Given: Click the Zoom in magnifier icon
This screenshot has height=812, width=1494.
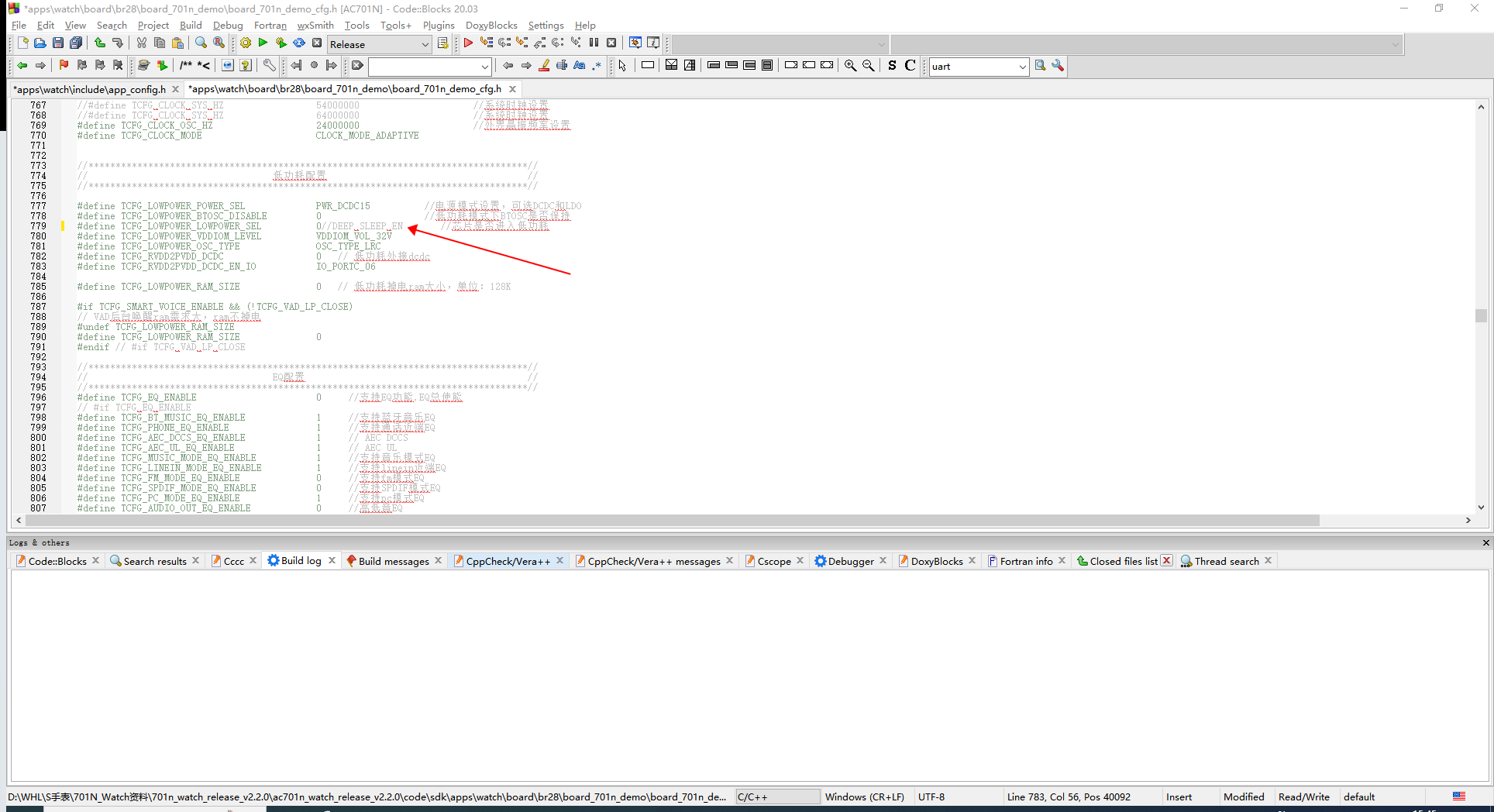Looking at the screenshot, I should coord(850,66).
